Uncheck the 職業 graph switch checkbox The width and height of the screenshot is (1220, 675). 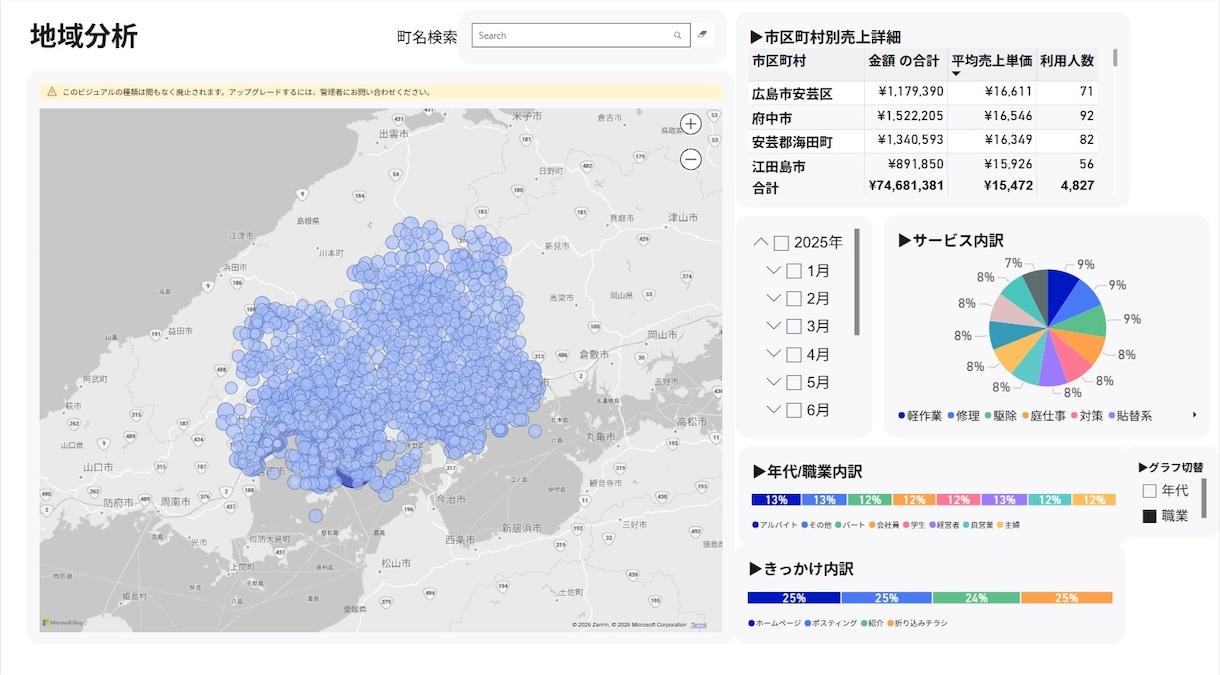coord(1149,516)
